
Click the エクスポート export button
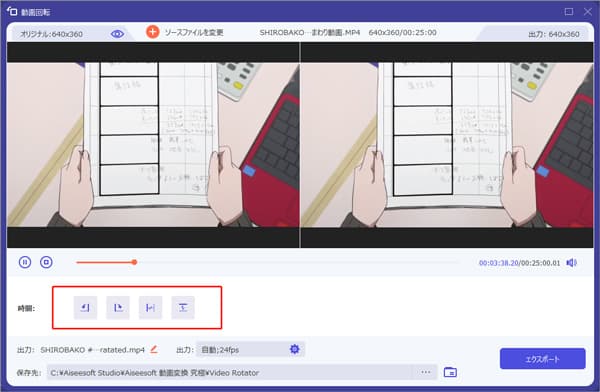click(x=542, y=359)
